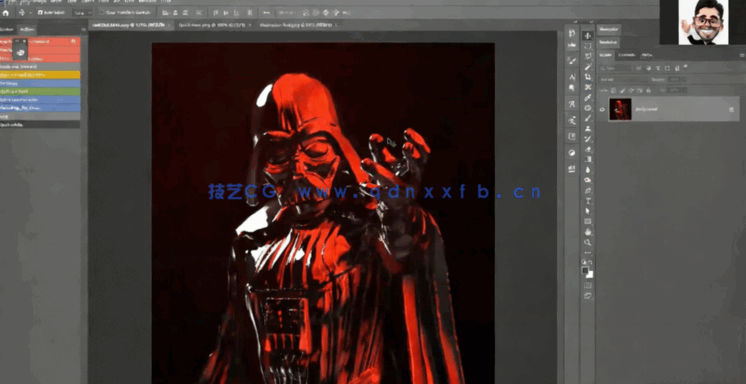This screenshot has width=746, height=384.
Task: Select the Eyedropper tool
Action: 588,98
